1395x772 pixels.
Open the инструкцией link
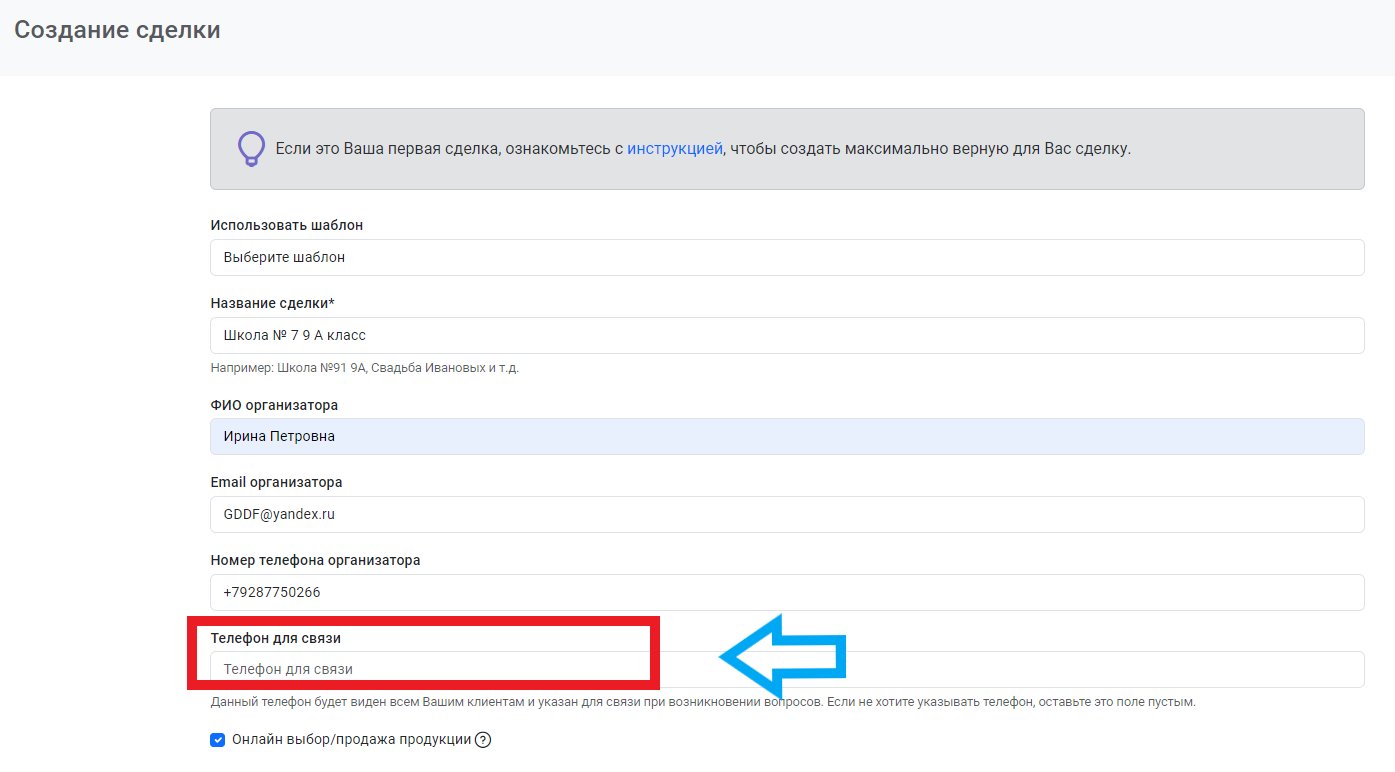(x=674, y=149)
